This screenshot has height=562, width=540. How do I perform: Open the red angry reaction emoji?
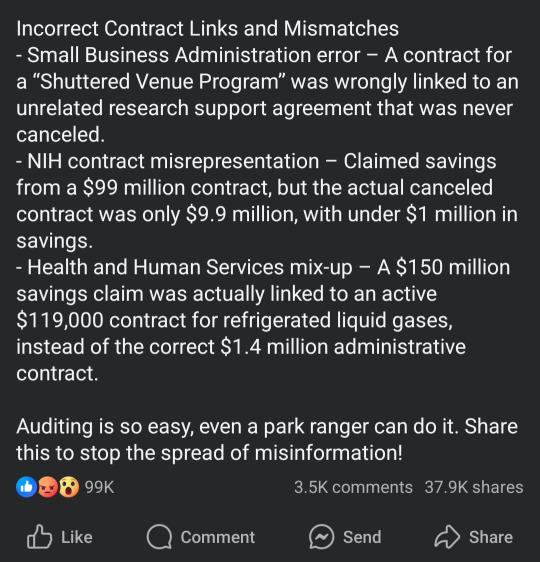point(48,487)
